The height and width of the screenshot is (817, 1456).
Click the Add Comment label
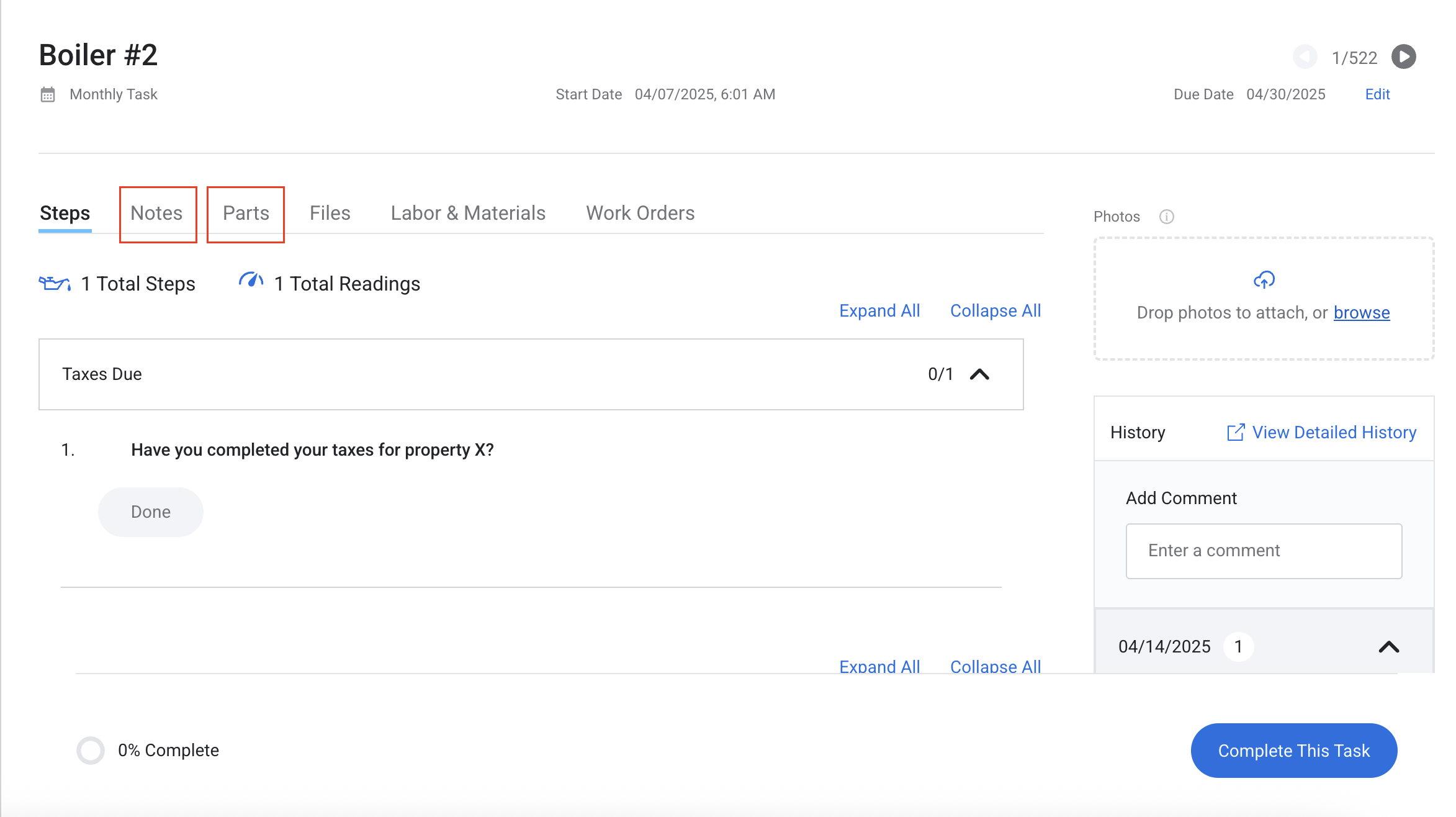coord(1181,499)
